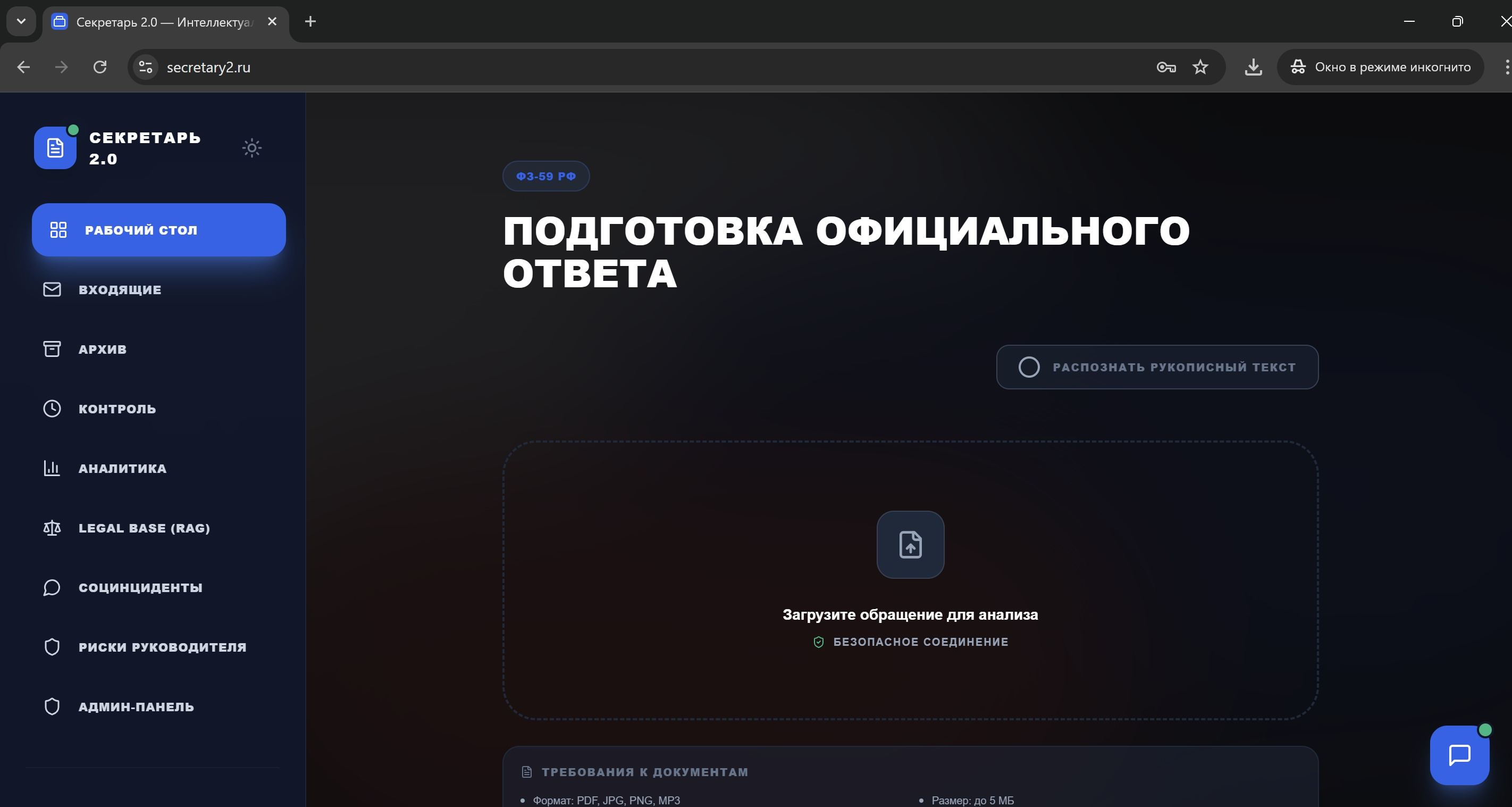Open Chrome three-dot menu

(x=1506, y=67)
